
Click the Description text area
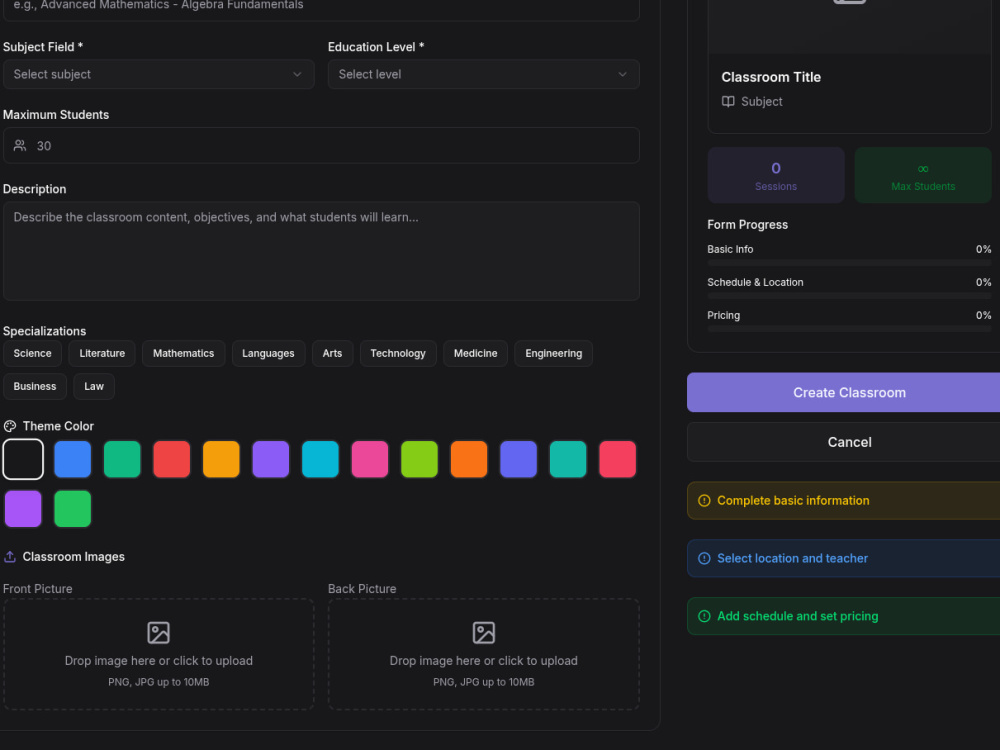321,251
